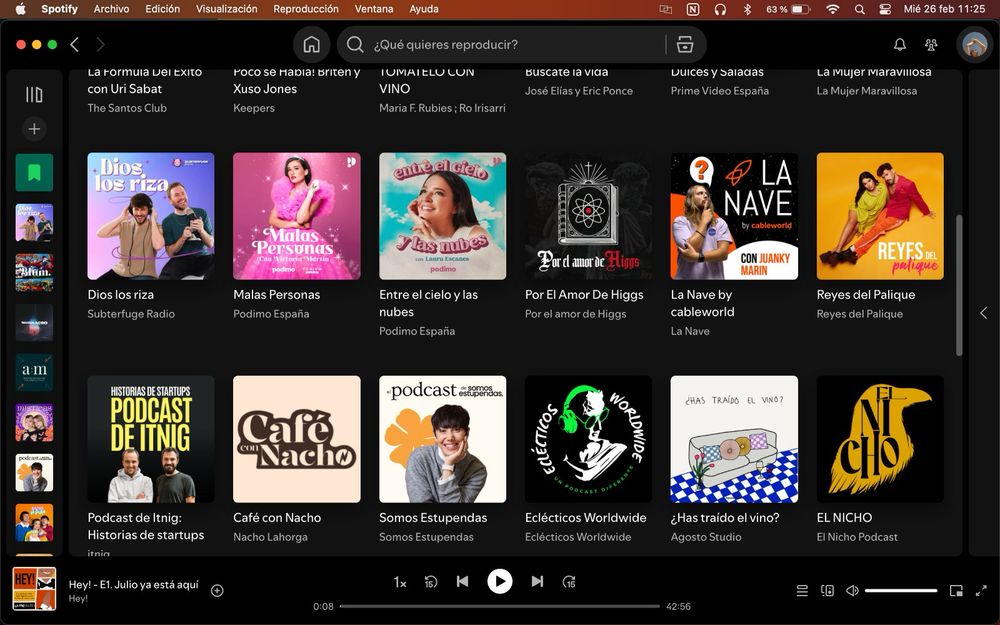1000x625 pixels.
Task: Skip to next track
Action: point(537,581)
